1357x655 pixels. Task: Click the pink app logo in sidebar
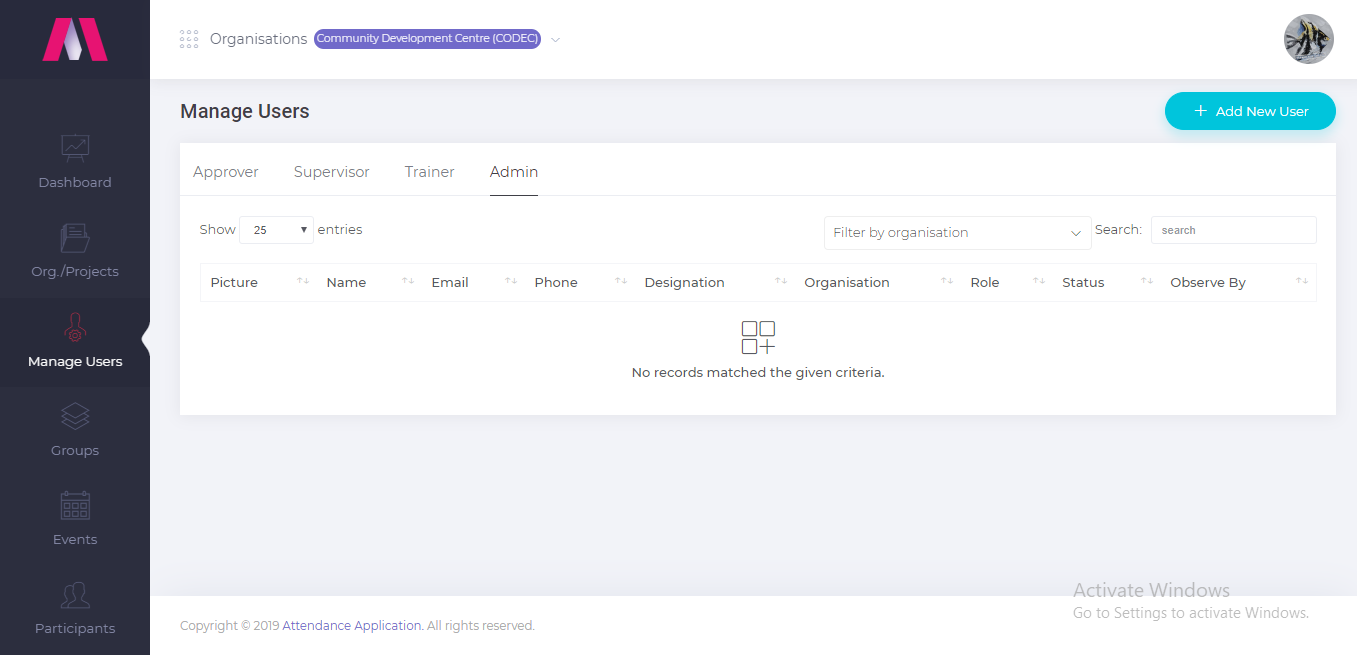75,40
